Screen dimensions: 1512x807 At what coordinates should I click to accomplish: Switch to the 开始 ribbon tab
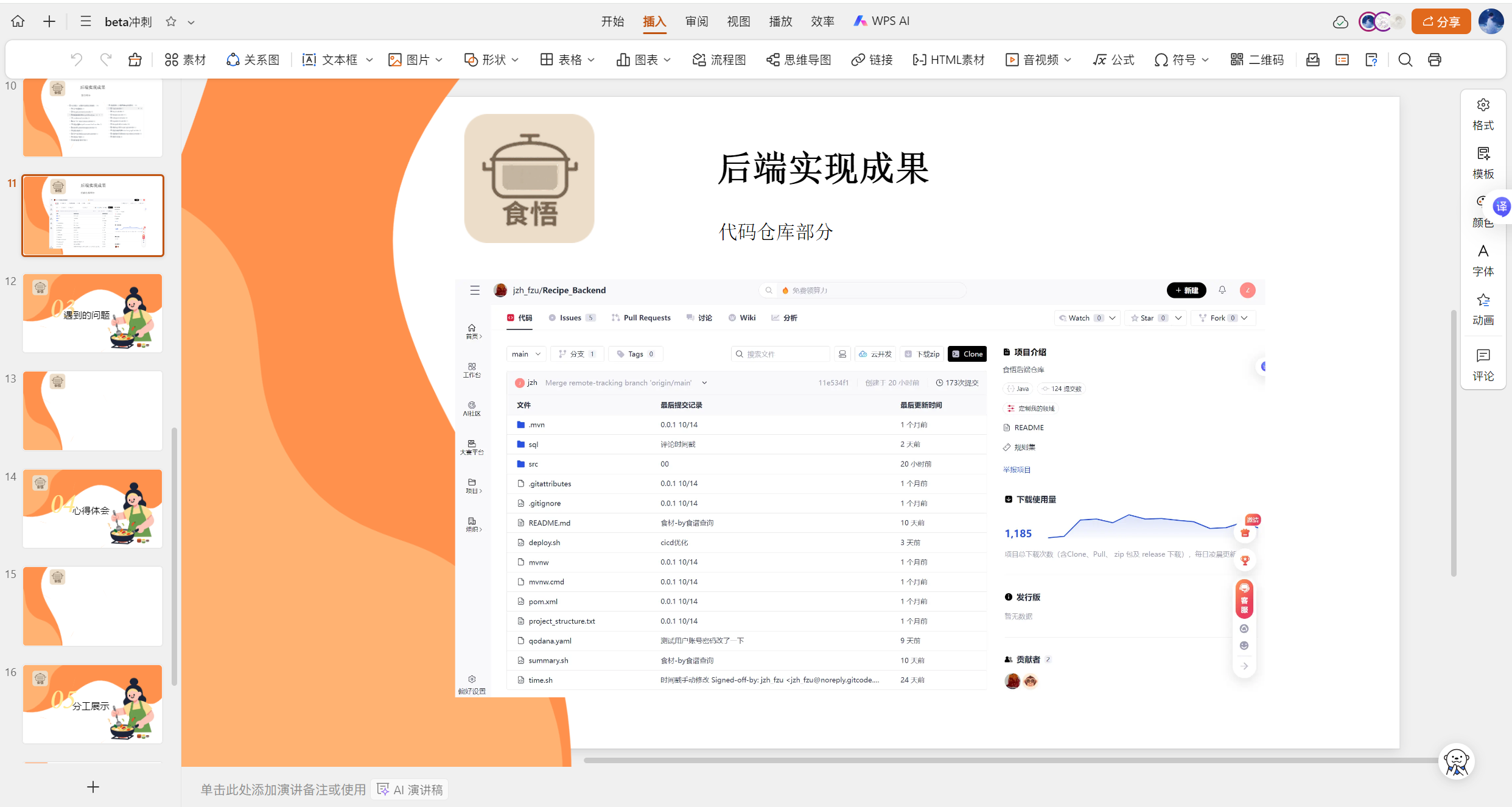point(612,21)
